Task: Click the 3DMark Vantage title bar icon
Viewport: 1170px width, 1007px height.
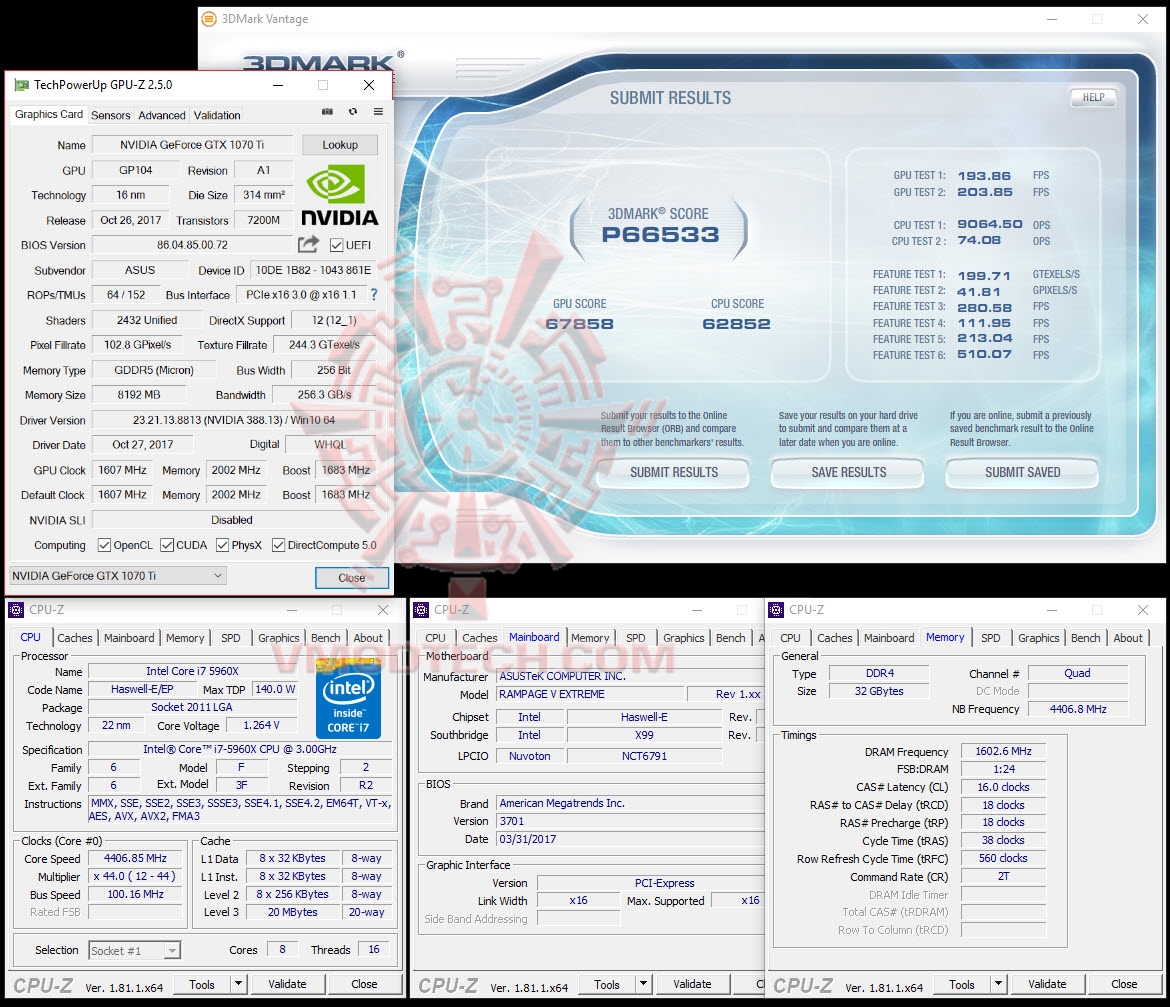Action: click(x=209, y=19)
